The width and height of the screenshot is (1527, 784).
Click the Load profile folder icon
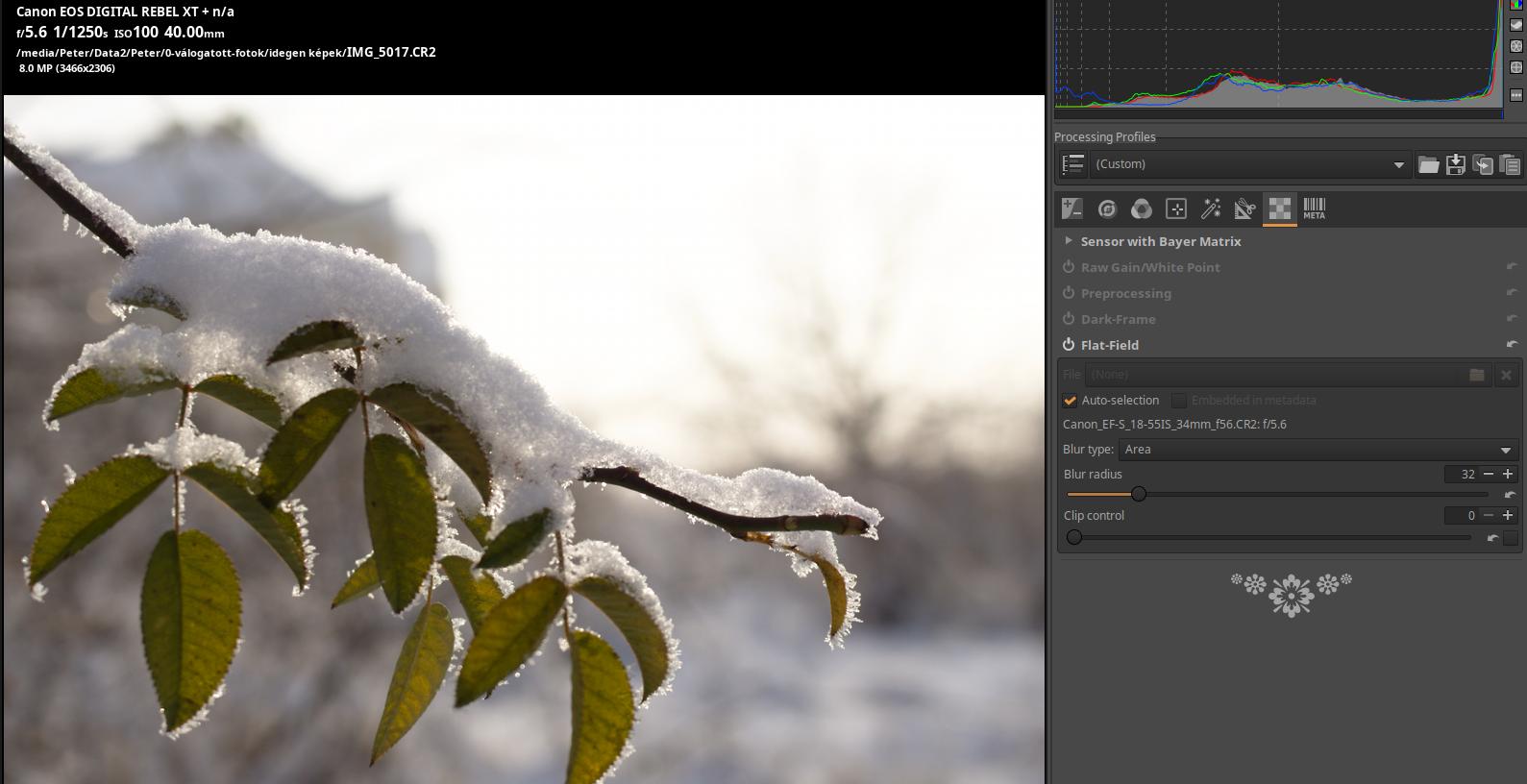click(1428, 164)
